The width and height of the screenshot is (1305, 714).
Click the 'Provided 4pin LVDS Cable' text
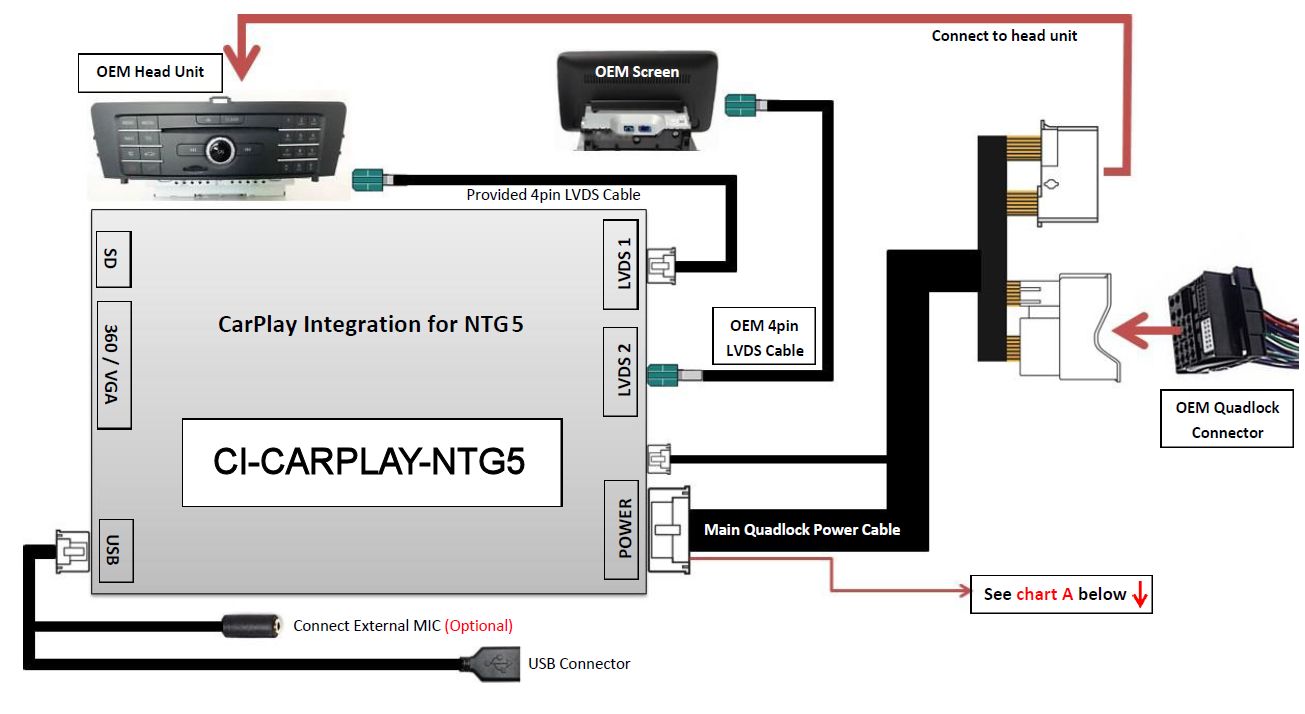pos(553,194)
